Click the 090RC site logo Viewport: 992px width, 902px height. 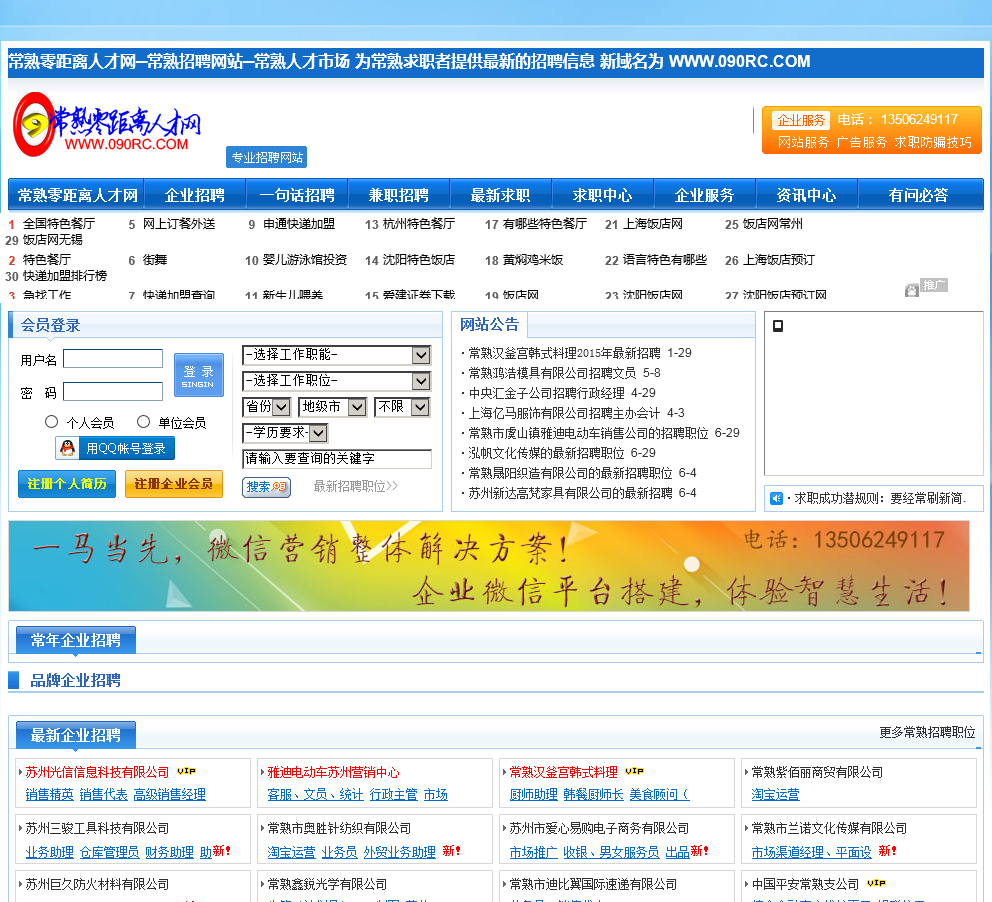click(x=107, y=125)
